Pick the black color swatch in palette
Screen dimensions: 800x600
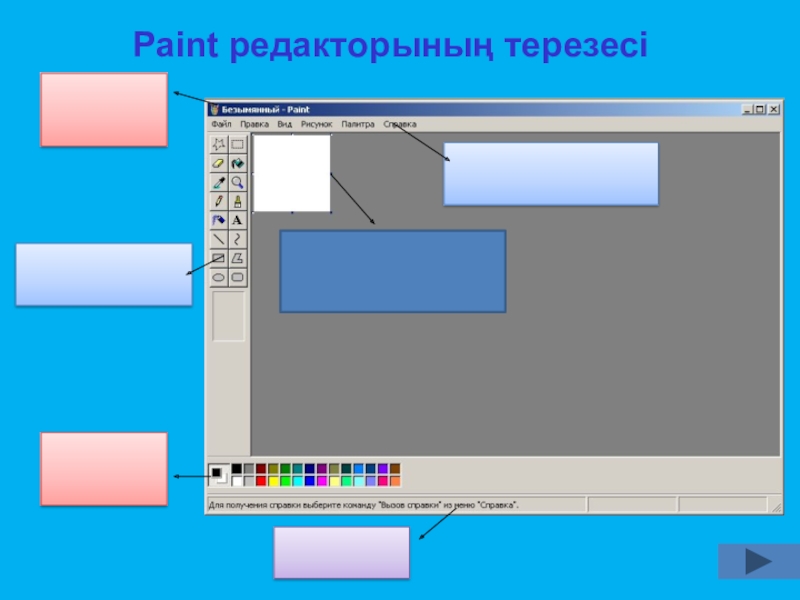(x=237, y=469)
